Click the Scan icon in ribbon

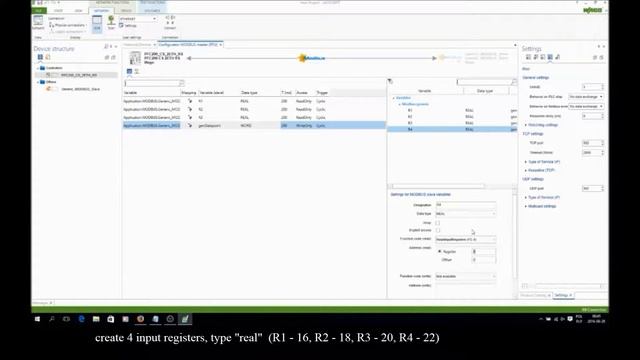[111, 22]
